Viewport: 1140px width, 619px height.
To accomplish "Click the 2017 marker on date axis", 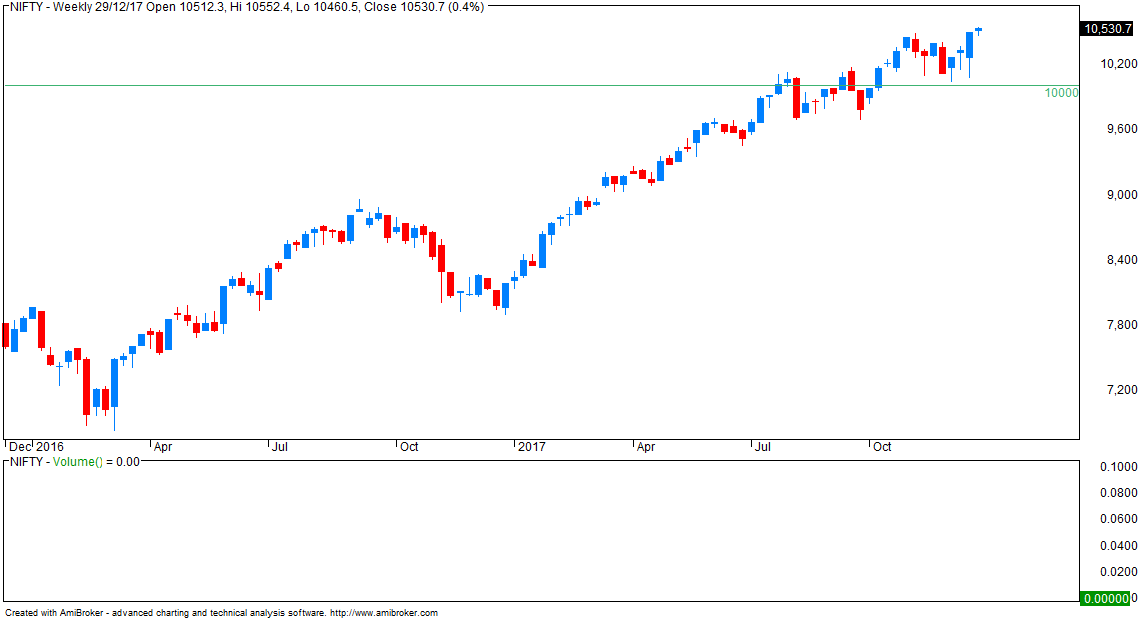I will click(x=531, y=447).
